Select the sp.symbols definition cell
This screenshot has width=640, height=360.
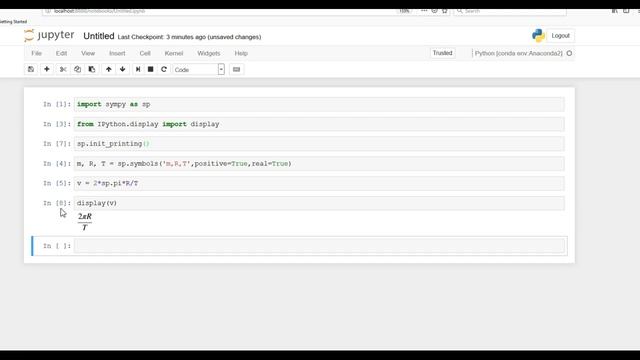pos(319,164)
